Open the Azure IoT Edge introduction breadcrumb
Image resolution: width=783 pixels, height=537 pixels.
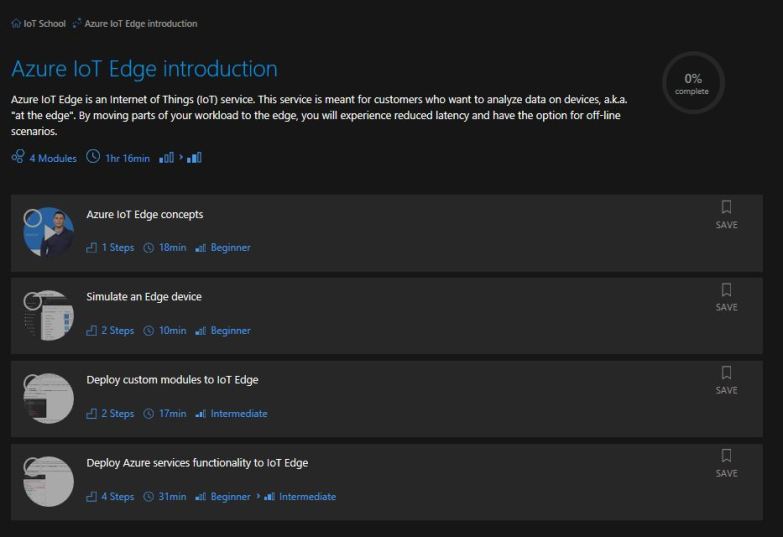pos(141,23)
